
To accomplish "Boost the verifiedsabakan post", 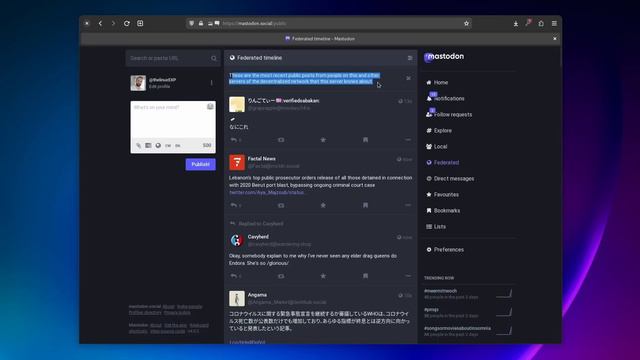I will click(281, 140).
